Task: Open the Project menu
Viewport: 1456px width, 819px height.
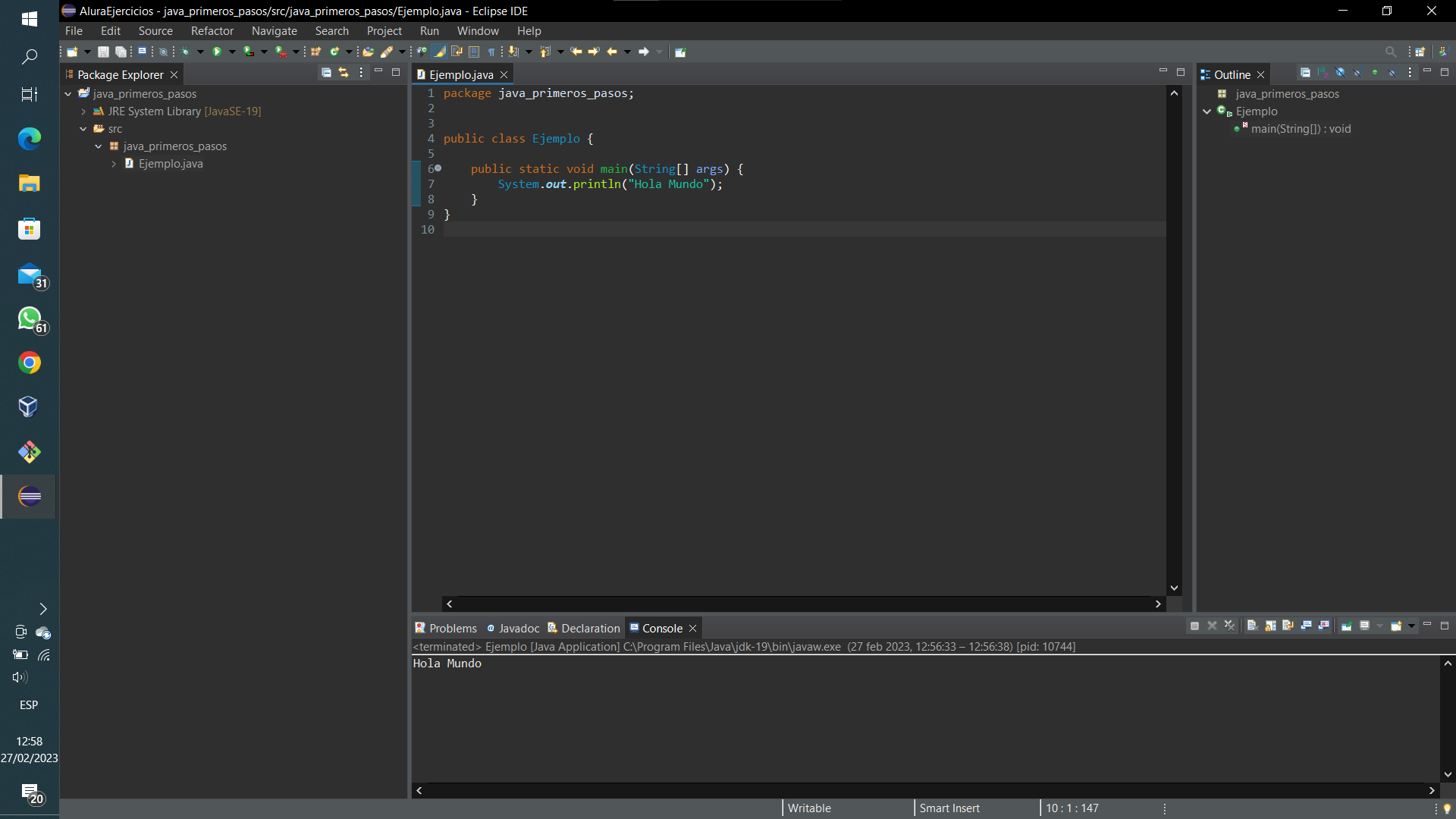Action: click(384, 31)
